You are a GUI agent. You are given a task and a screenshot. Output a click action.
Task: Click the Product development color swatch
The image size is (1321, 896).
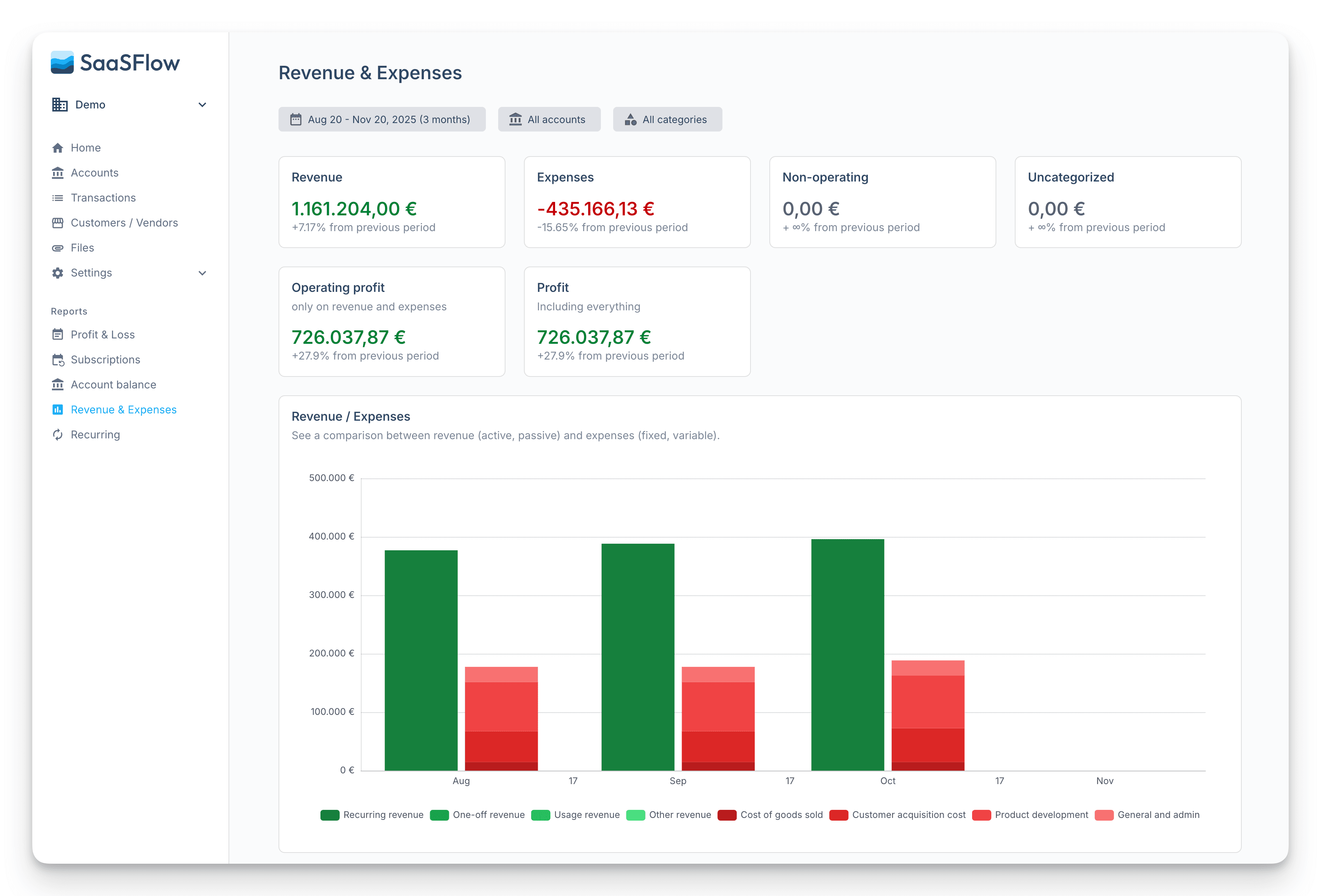click(981, 815)
